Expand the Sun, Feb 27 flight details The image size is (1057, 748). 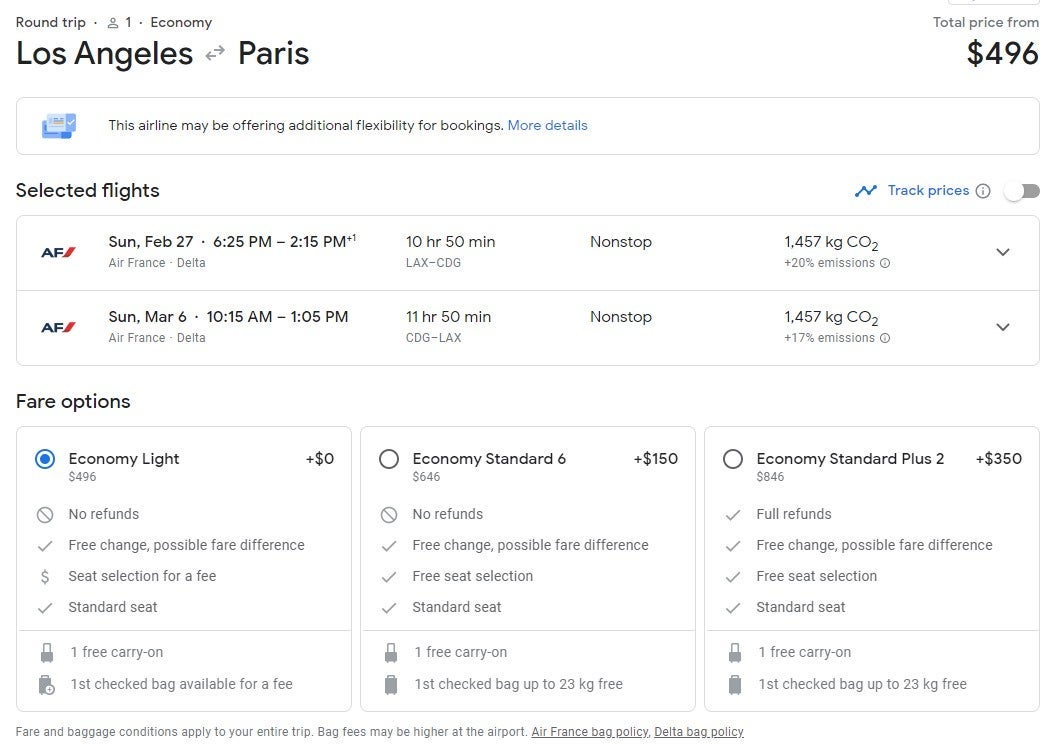click(1003, 252)
